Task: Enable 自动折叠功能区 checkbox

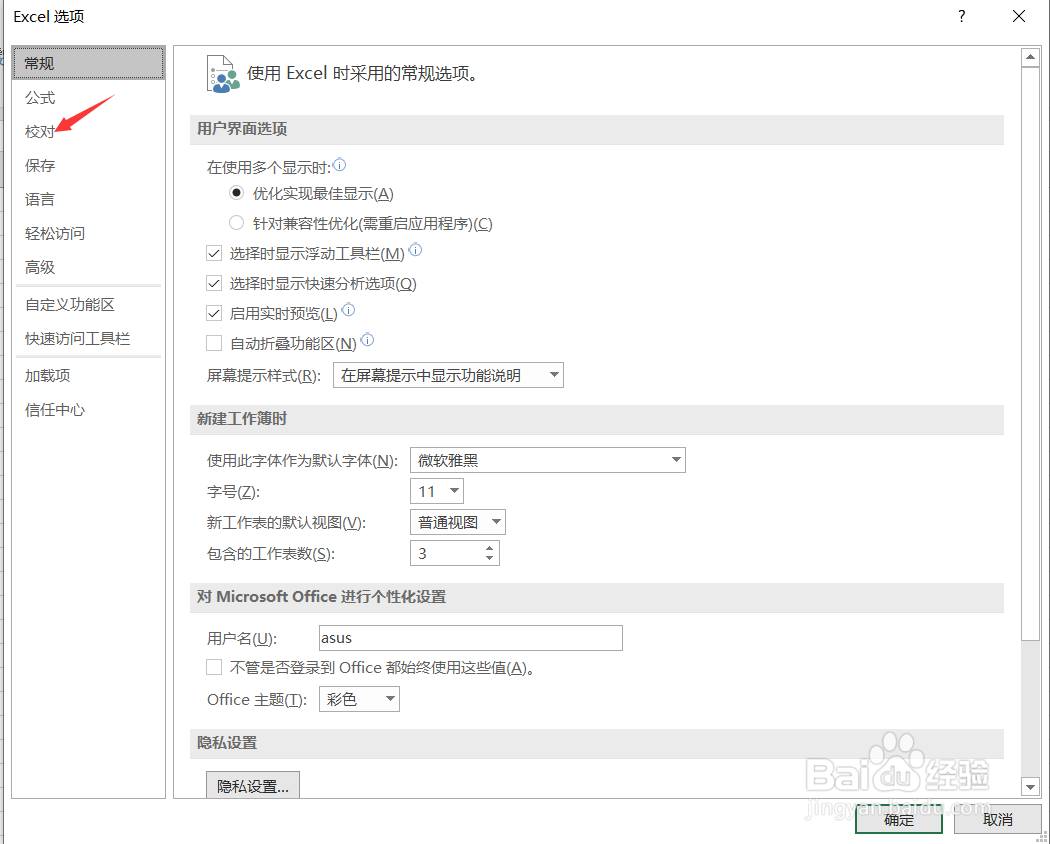Action: click(x=214, y=344)
